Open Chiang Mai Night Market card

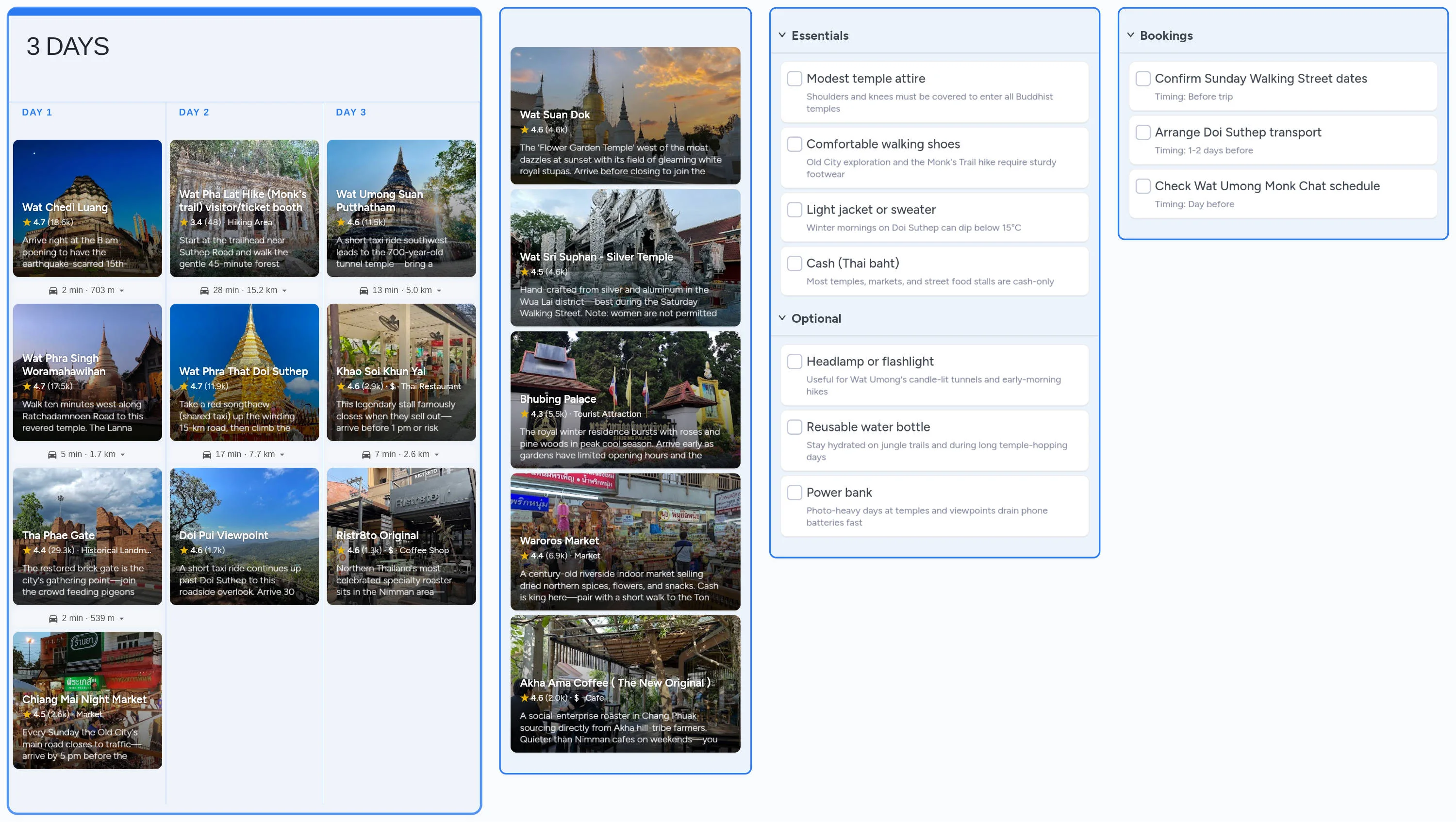coord(88,700)
